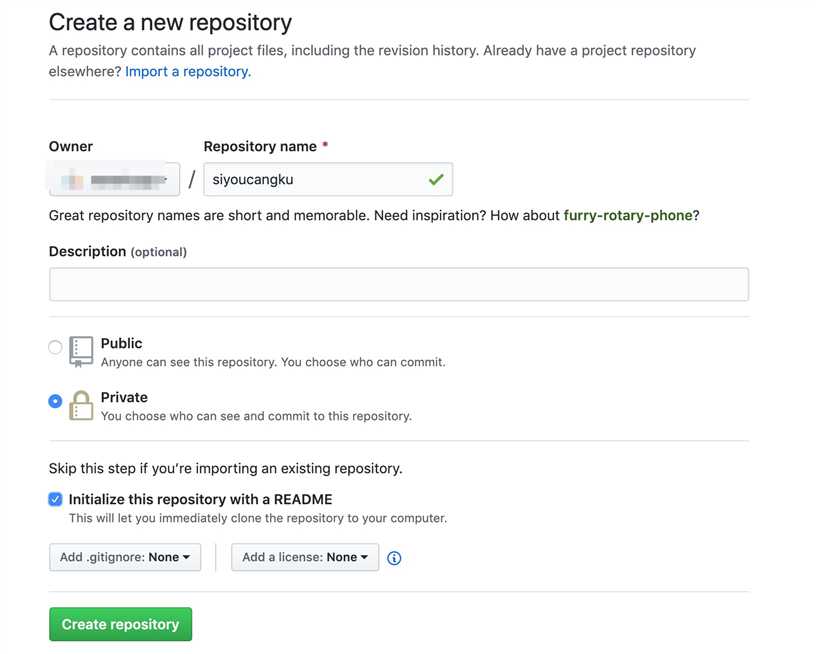
Task: Open the Add a license dropdown
Action: click(x=305, y=557)
